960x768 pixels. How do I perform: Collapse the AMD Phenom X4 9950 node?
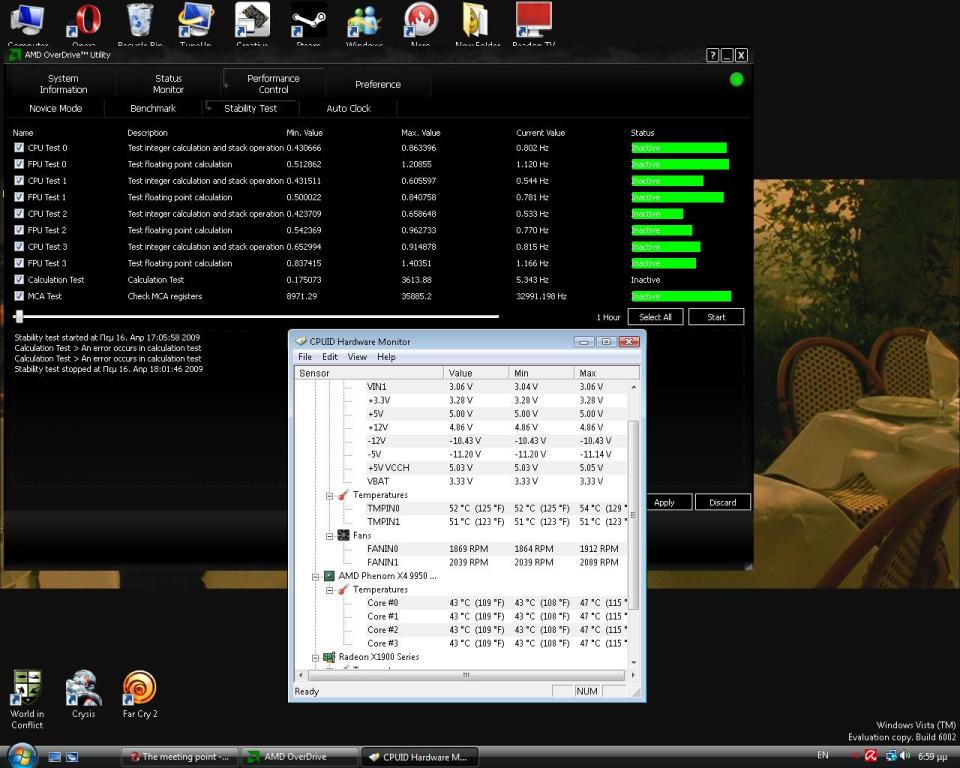pyautogui.click(x=315, y=576)
